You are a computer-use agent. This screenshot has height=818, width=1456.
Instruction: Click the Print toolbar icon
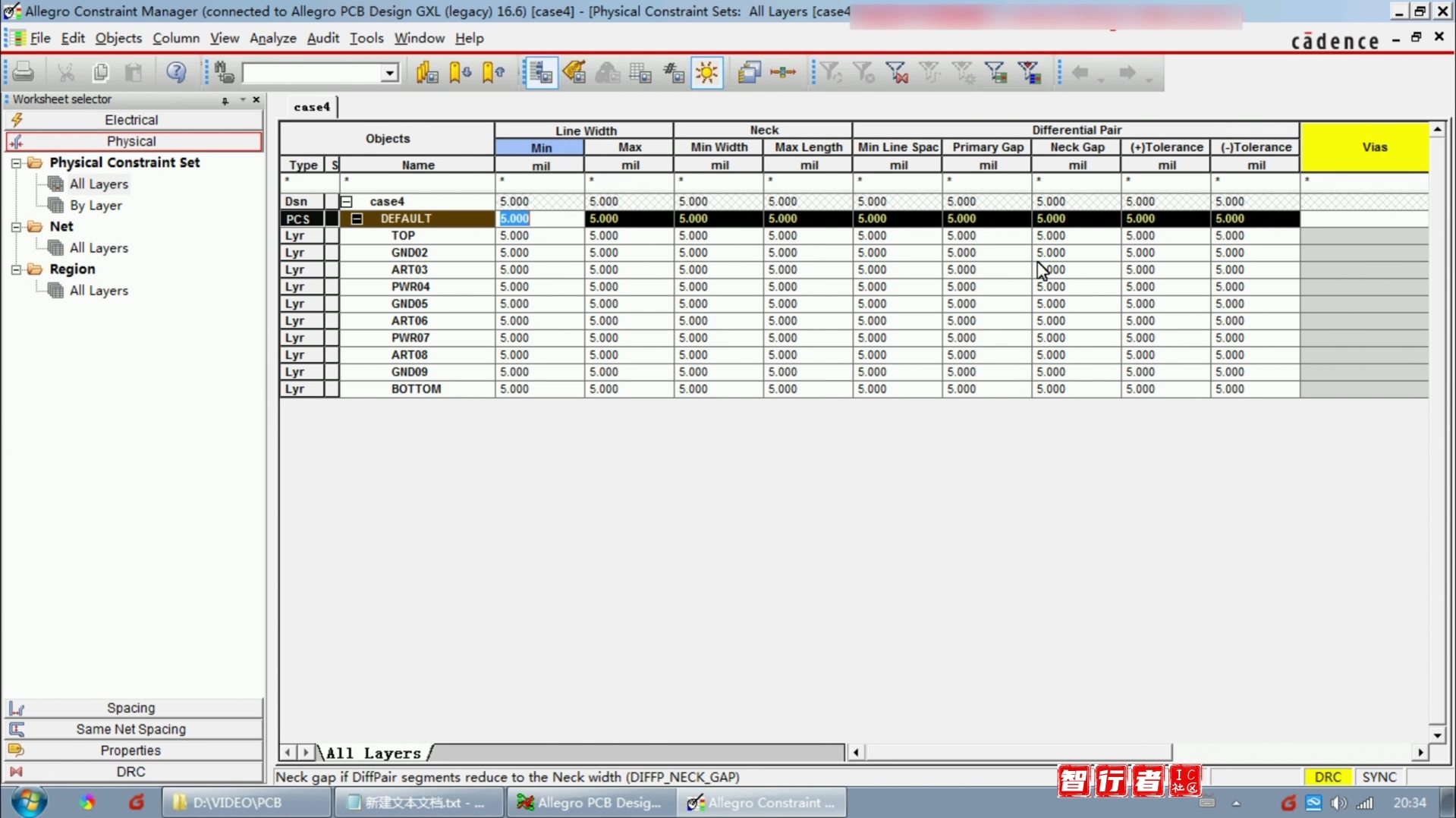click(24, 72)
